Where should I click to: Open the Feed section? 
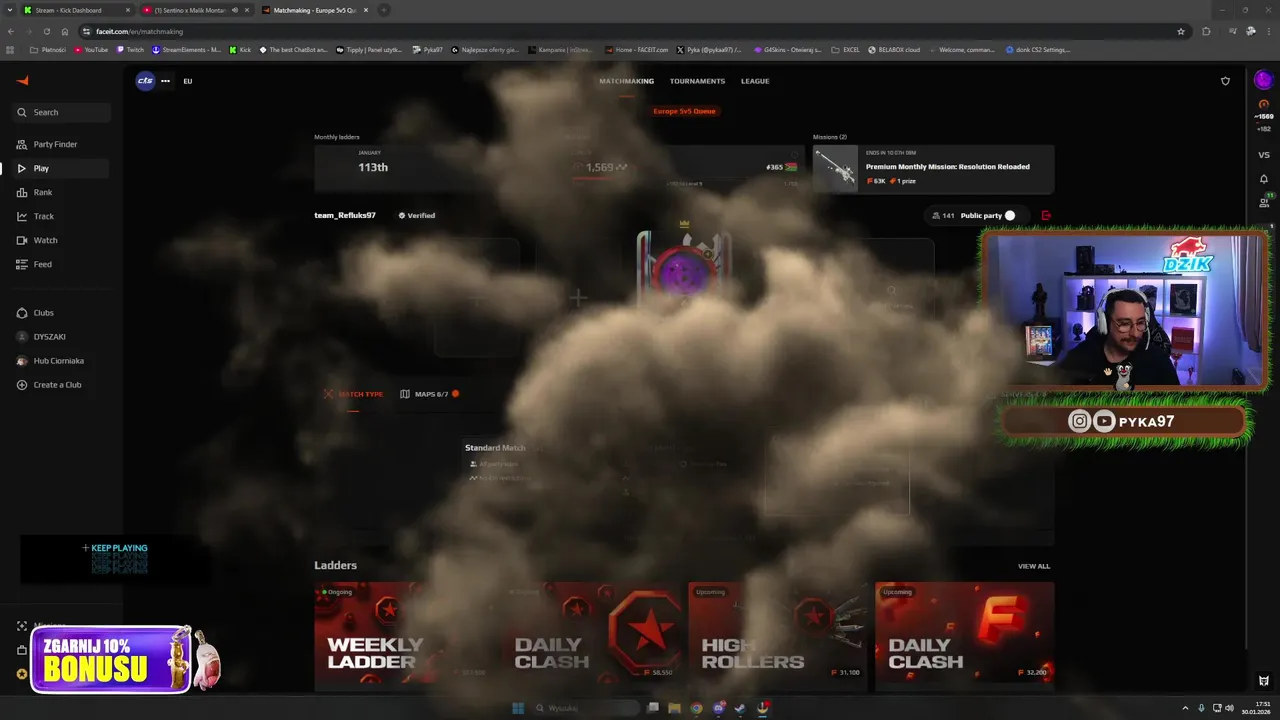(62, 264)
